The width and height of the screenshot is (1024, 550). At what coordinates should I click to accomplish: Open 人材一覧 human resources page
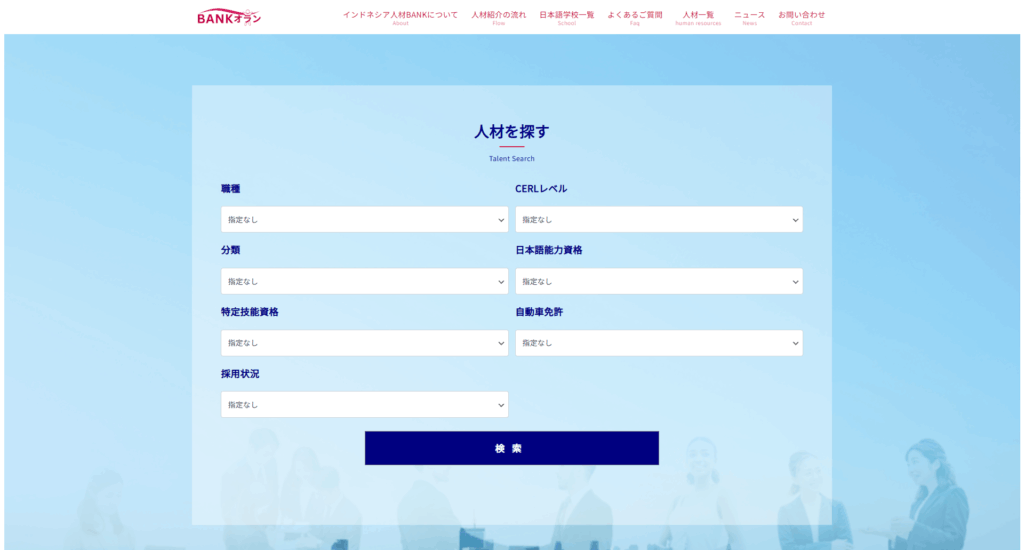698,16
